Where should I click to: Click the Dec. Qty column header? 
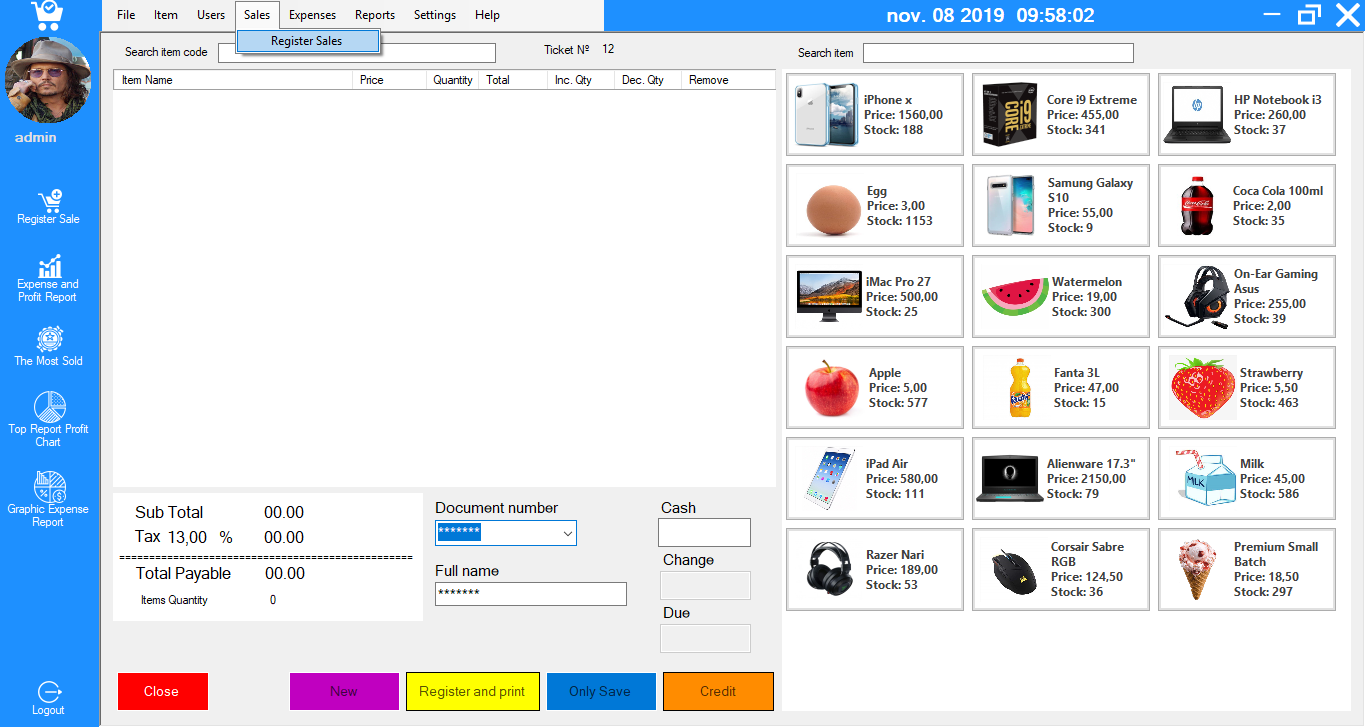click(x=648, y=80)
